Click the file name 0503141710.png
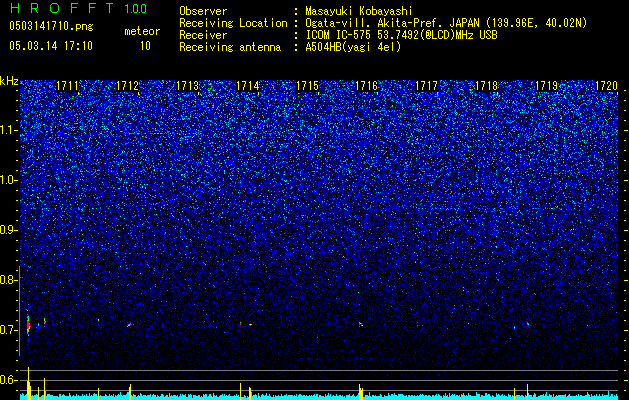This screenshot has width=629, height=400. point(51,26)
